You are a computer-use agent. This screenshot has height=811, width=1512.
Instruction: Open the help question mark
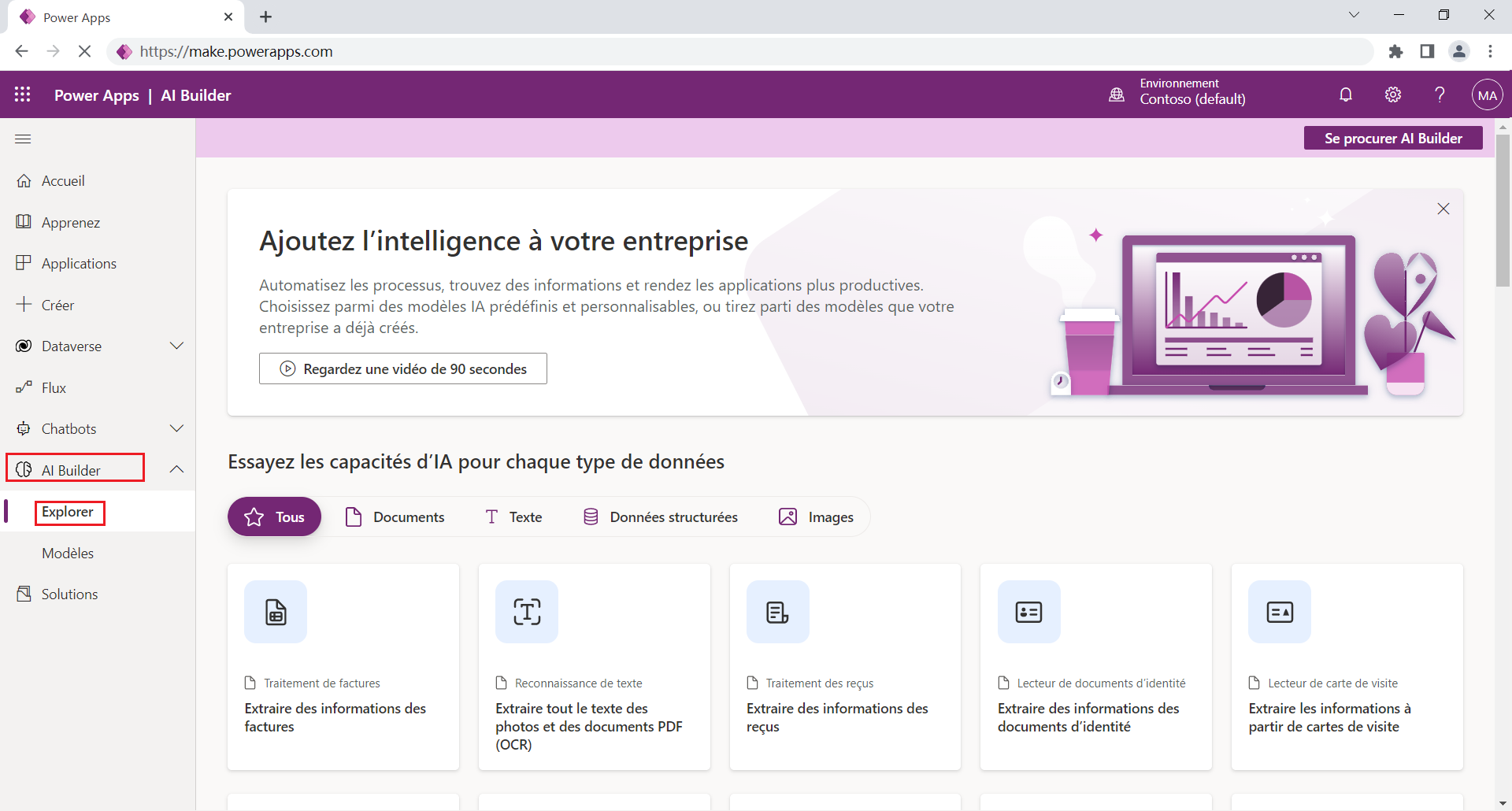1440,94
